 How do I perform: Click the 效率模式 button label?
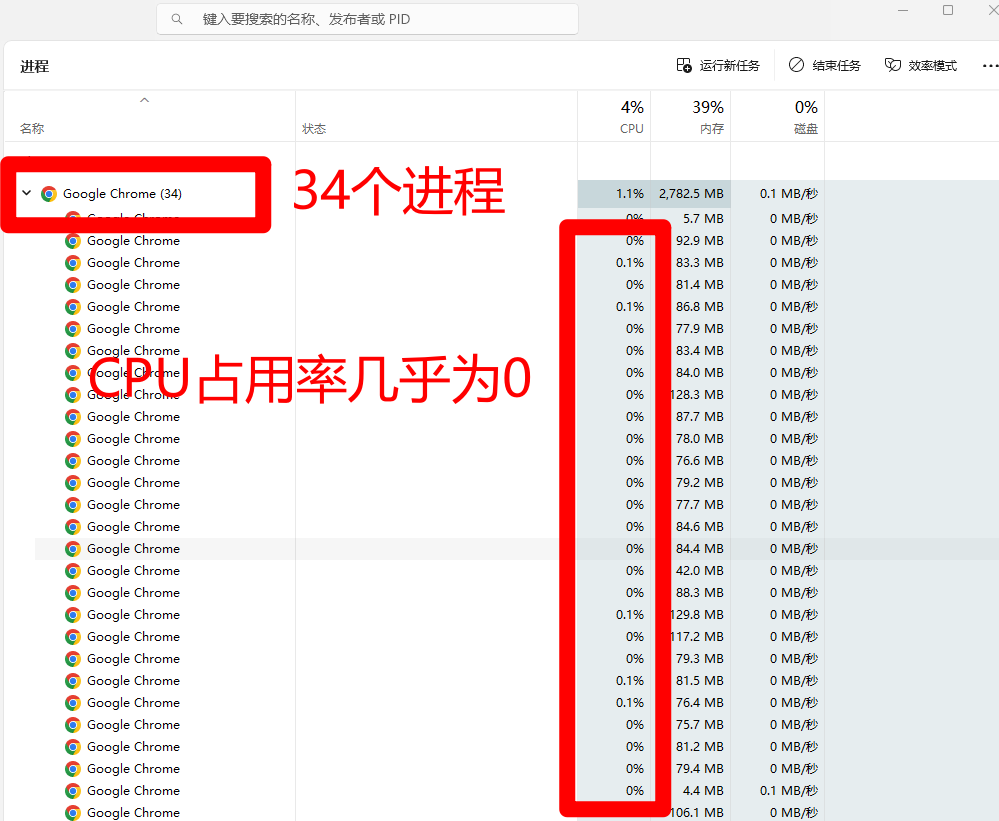(933, 66)
